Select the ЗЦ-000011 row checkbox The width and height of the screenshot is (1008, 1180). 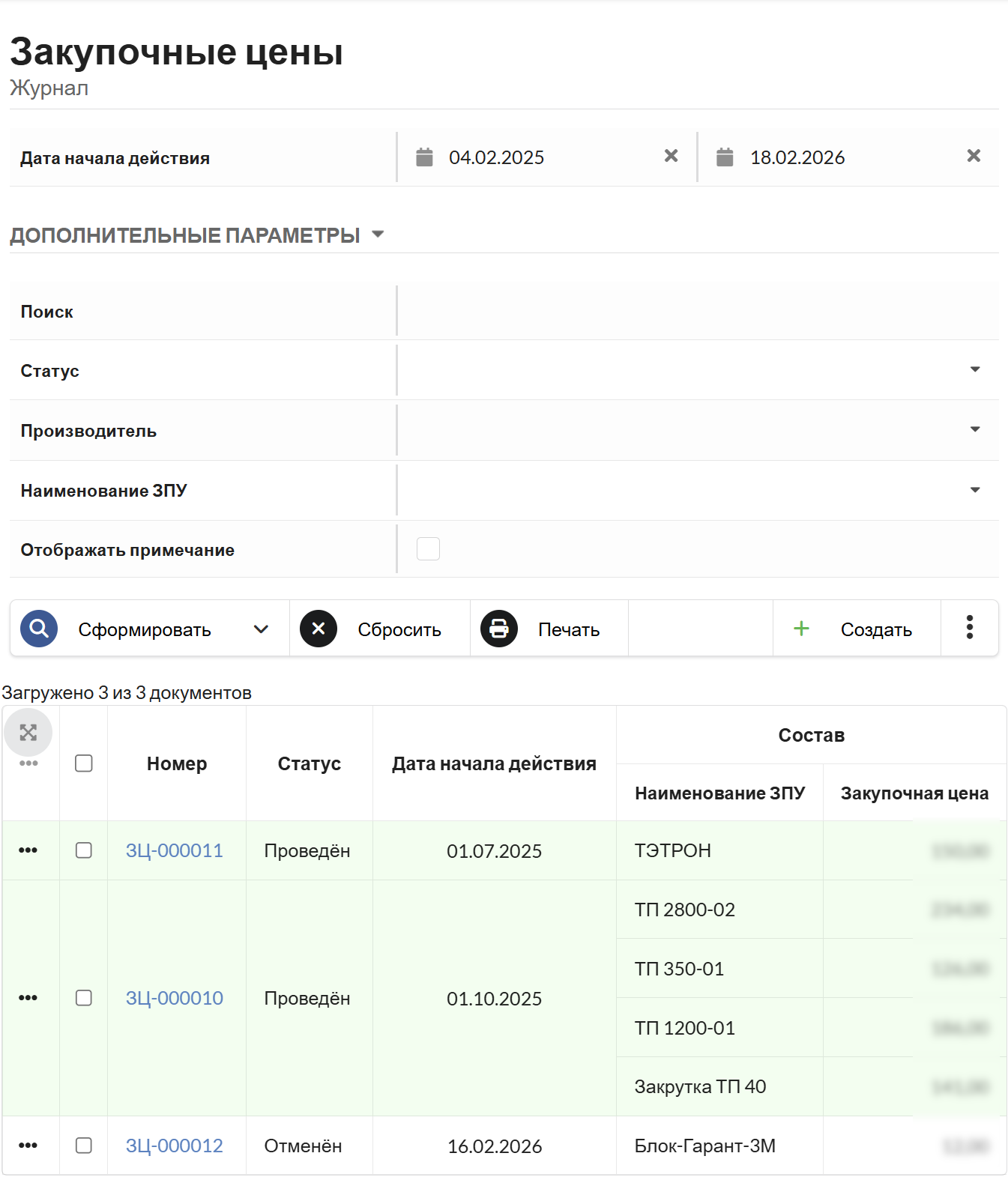pos(84,850)
